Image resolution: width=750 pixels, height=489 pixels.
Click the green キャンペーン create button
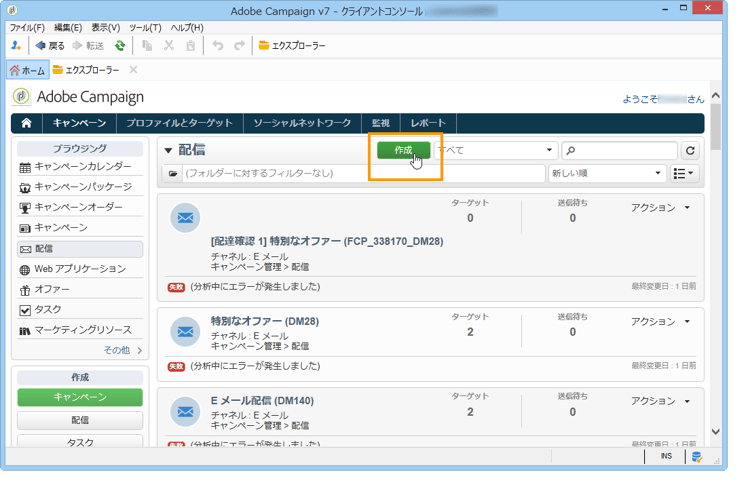point(80,397)
